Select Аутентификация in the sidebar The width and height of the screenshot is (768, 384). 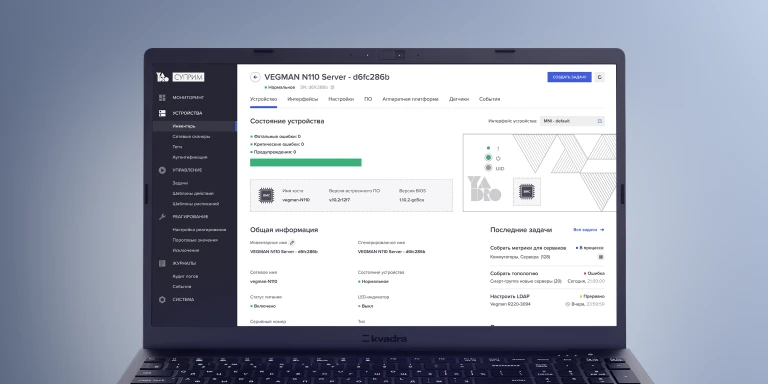tap(190, 157)
